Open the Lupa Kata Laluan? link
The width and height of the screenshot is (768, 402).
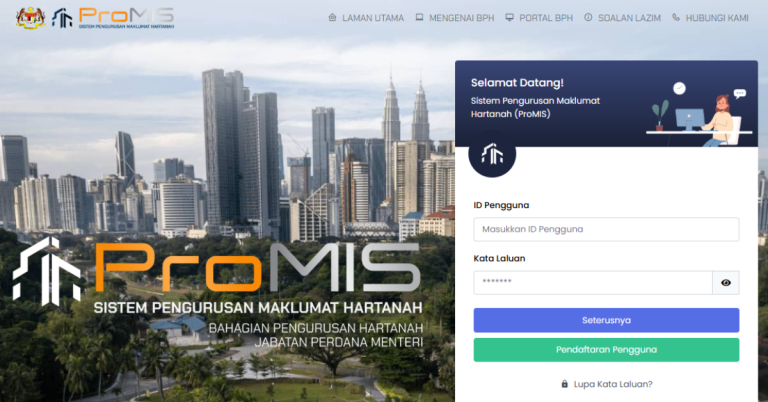[x=613, y=384]
